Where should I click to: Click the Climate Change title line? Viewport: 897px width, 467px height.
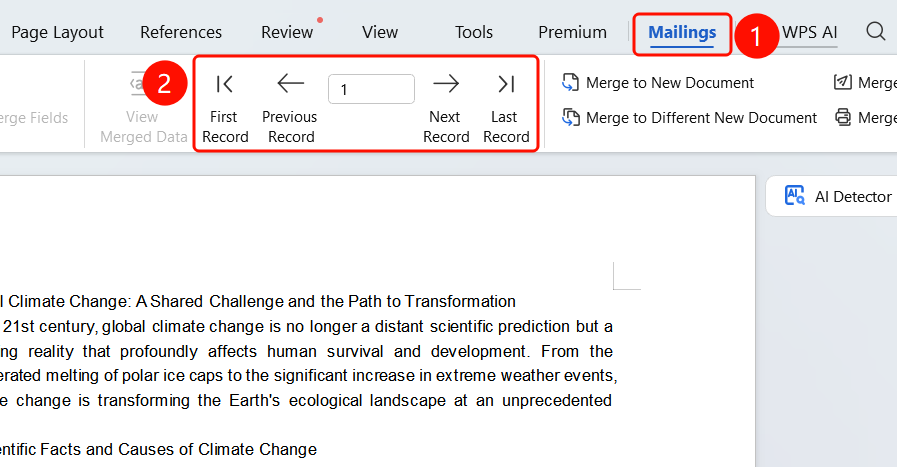pyautogui.click(x=257, y=302)
